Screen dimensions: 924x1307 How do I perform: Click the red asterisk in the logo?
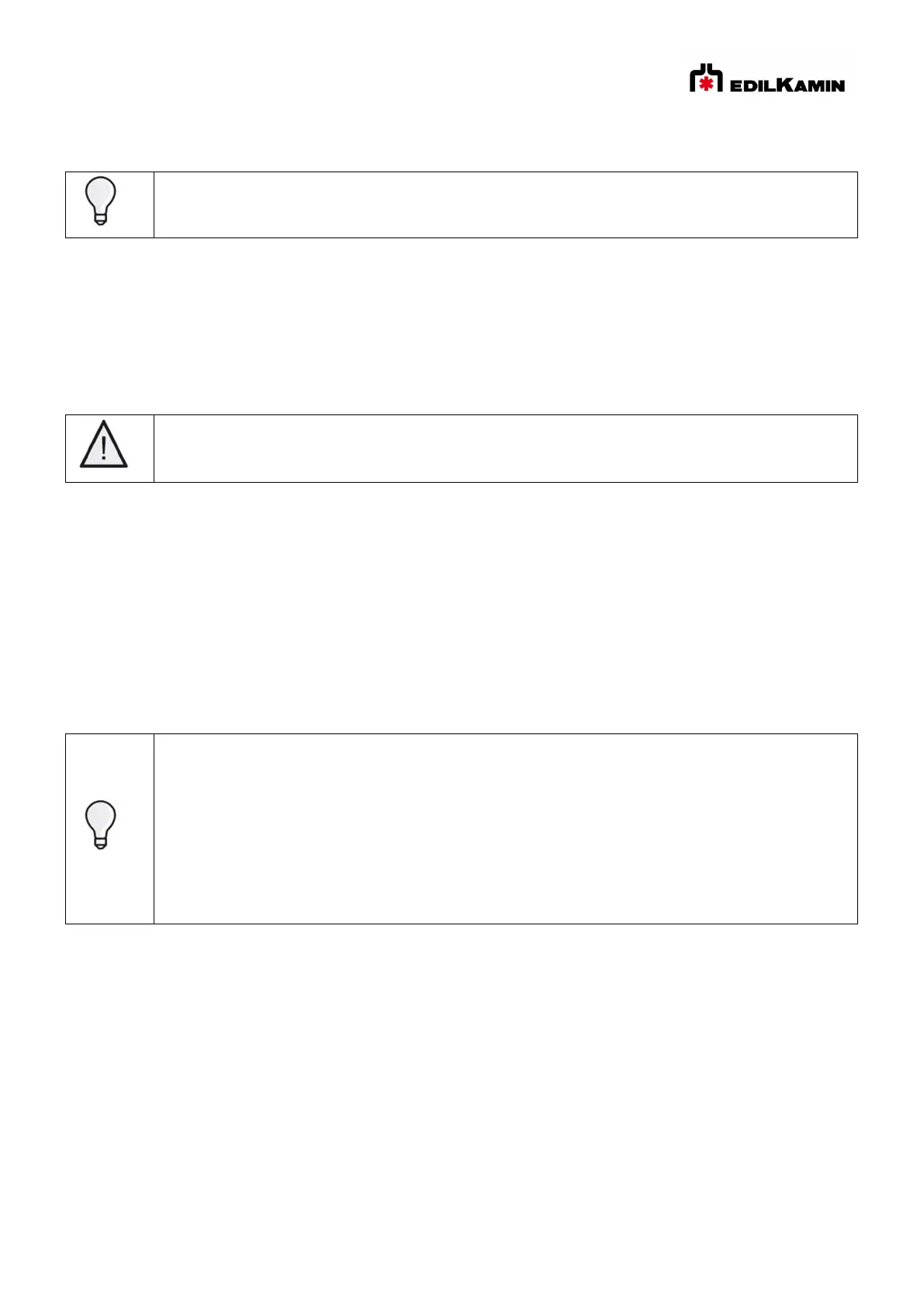click(x=707, y=83)
